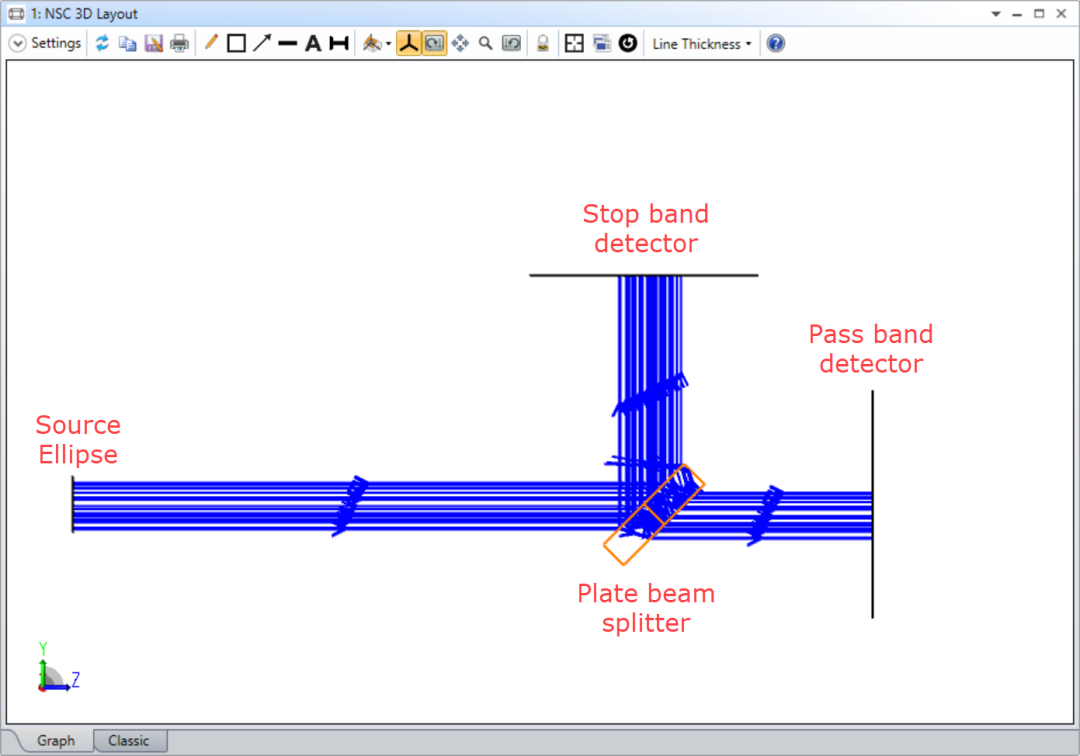Viewport: 1080px width, 756px height.
Task: Select the Rectangle annotation tool
Action: click(x=237, y=43)
